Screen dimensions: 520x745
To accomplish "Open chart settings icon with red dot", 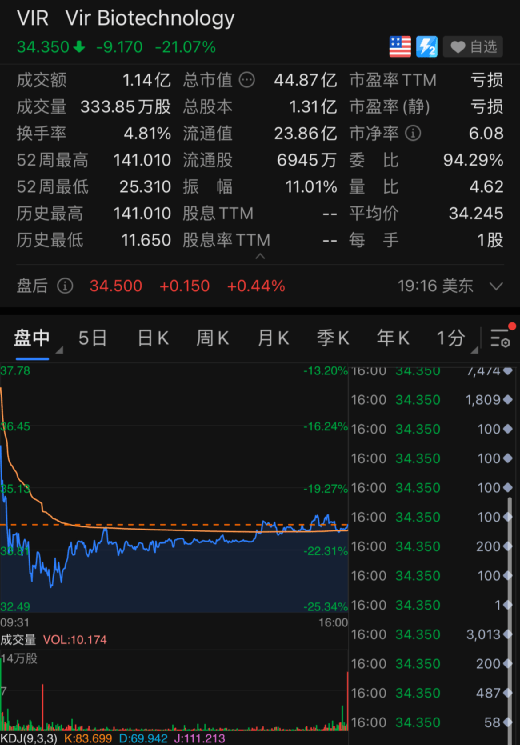I will tap(502, 338).
